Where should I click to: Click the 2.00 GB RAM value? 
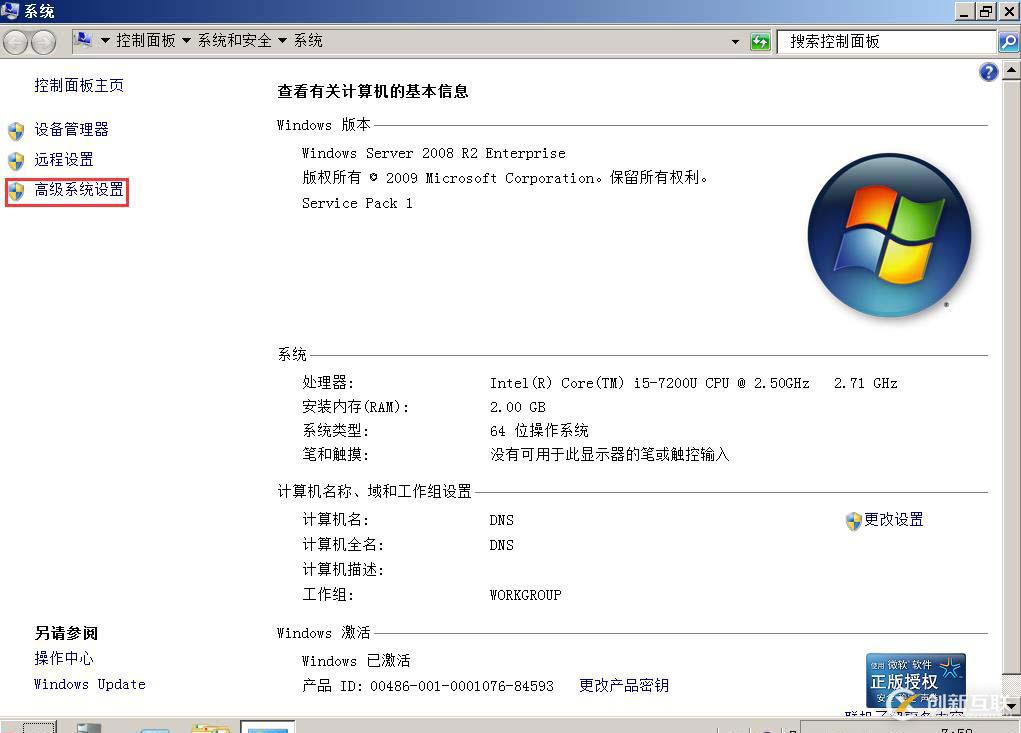[x=518, y=408]
